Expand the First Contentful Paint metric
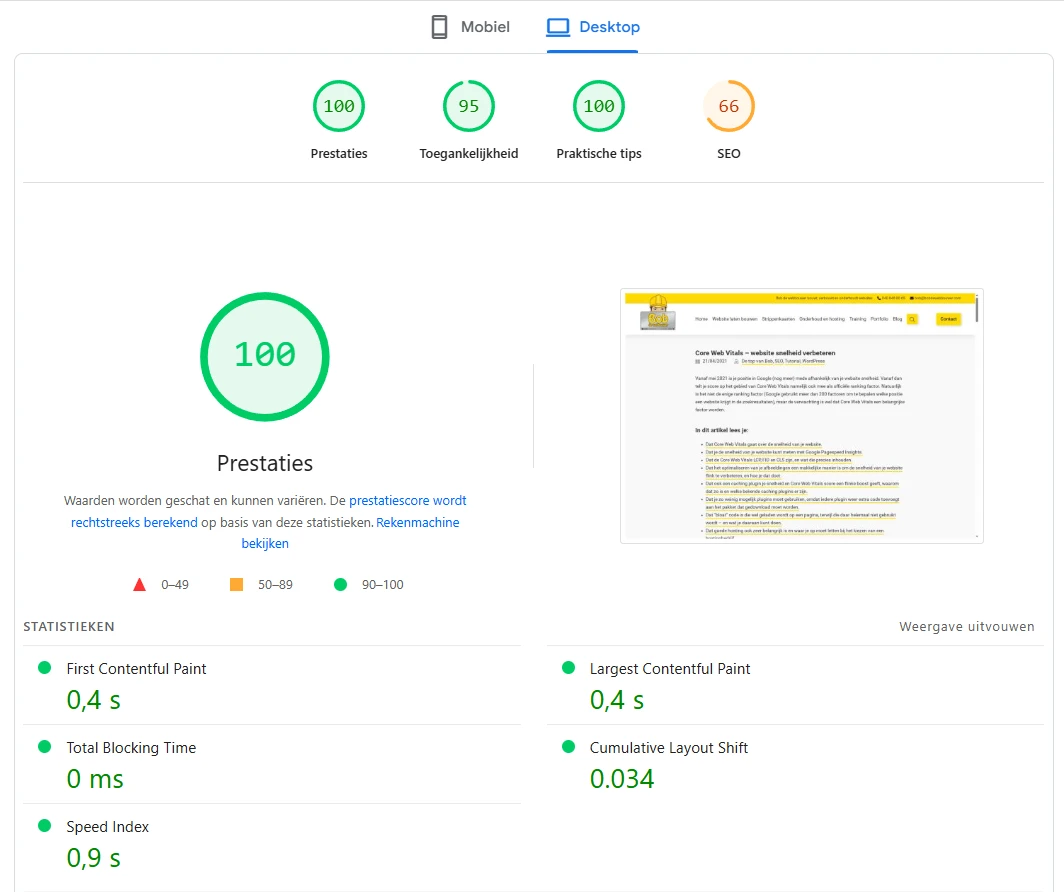Viewport: 1064px width, 892px height. pyautogui.click(x=136, y=669)
